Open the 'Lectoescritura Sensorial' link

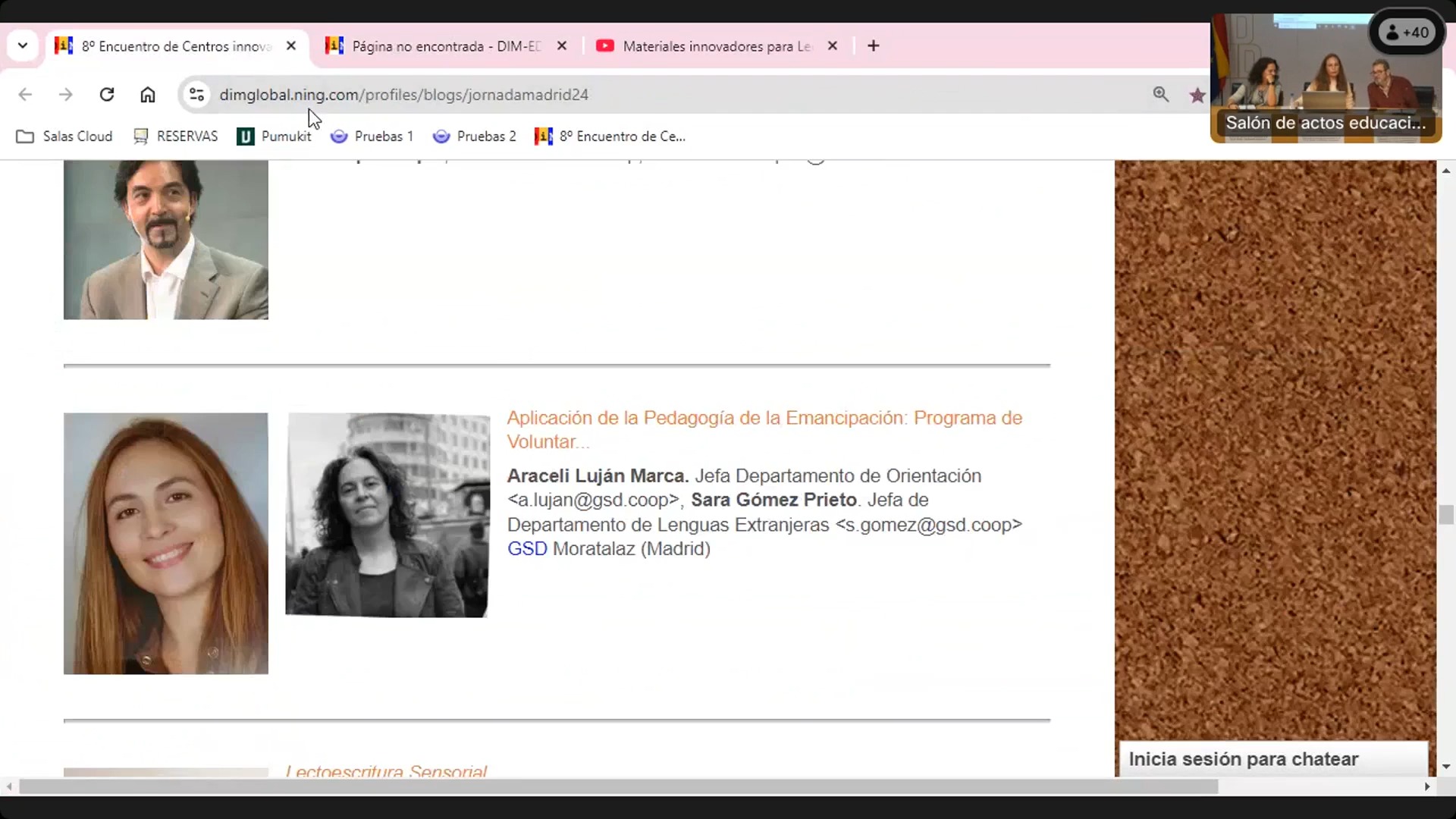point(386,771)
